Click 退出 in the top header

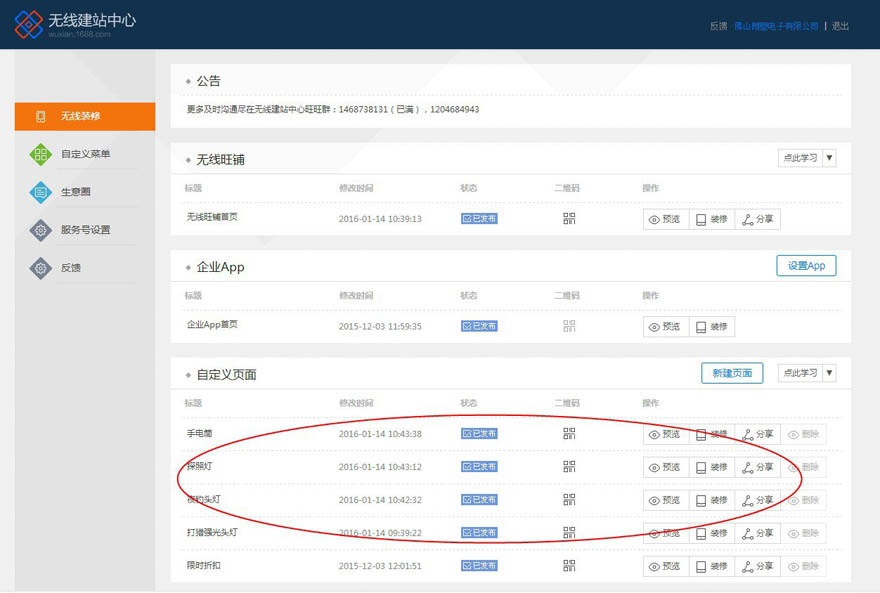click(840, 26)
